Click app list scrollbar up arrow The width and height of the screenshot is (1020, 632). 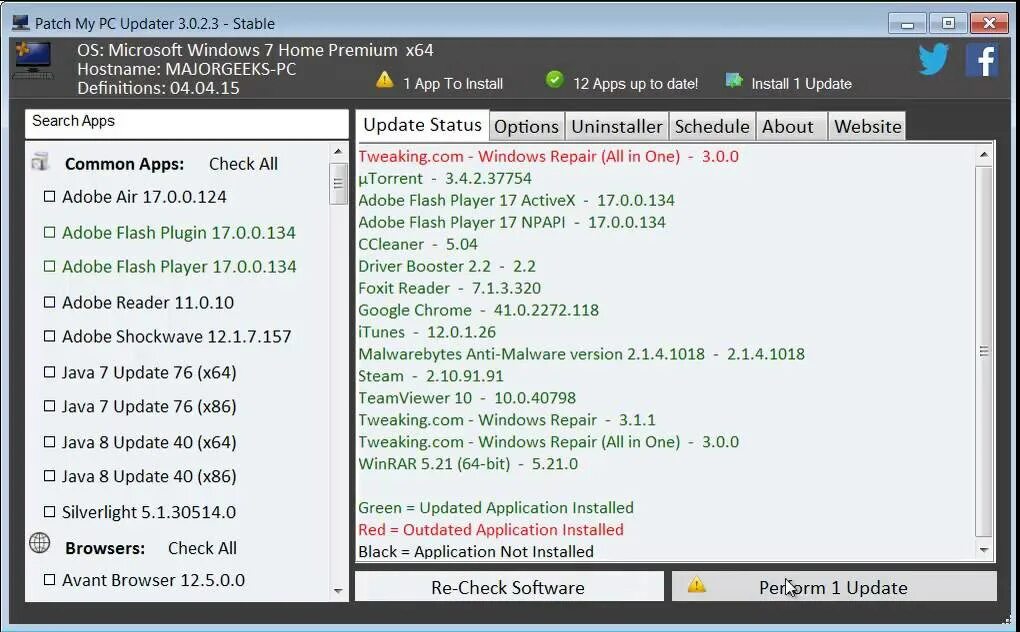(338, 151)
